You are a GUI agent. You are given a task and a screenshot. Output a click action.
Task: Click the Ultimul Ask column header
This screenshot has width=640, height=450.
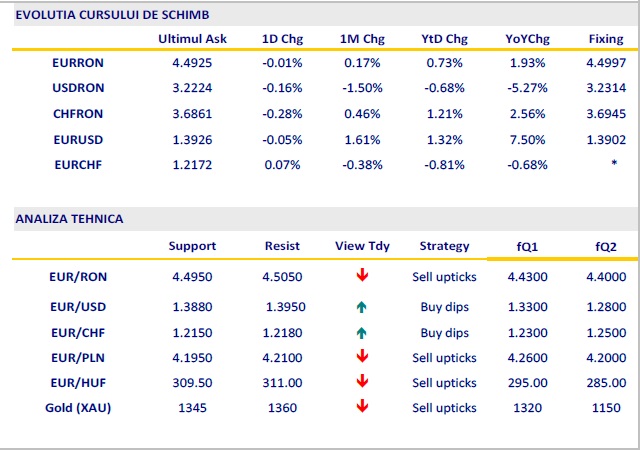(193, 39)
